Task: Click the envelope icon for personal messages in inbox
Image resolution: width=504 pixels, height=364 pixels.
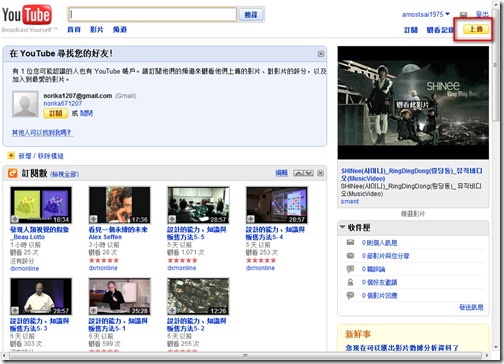Action: tap(350, 242)
